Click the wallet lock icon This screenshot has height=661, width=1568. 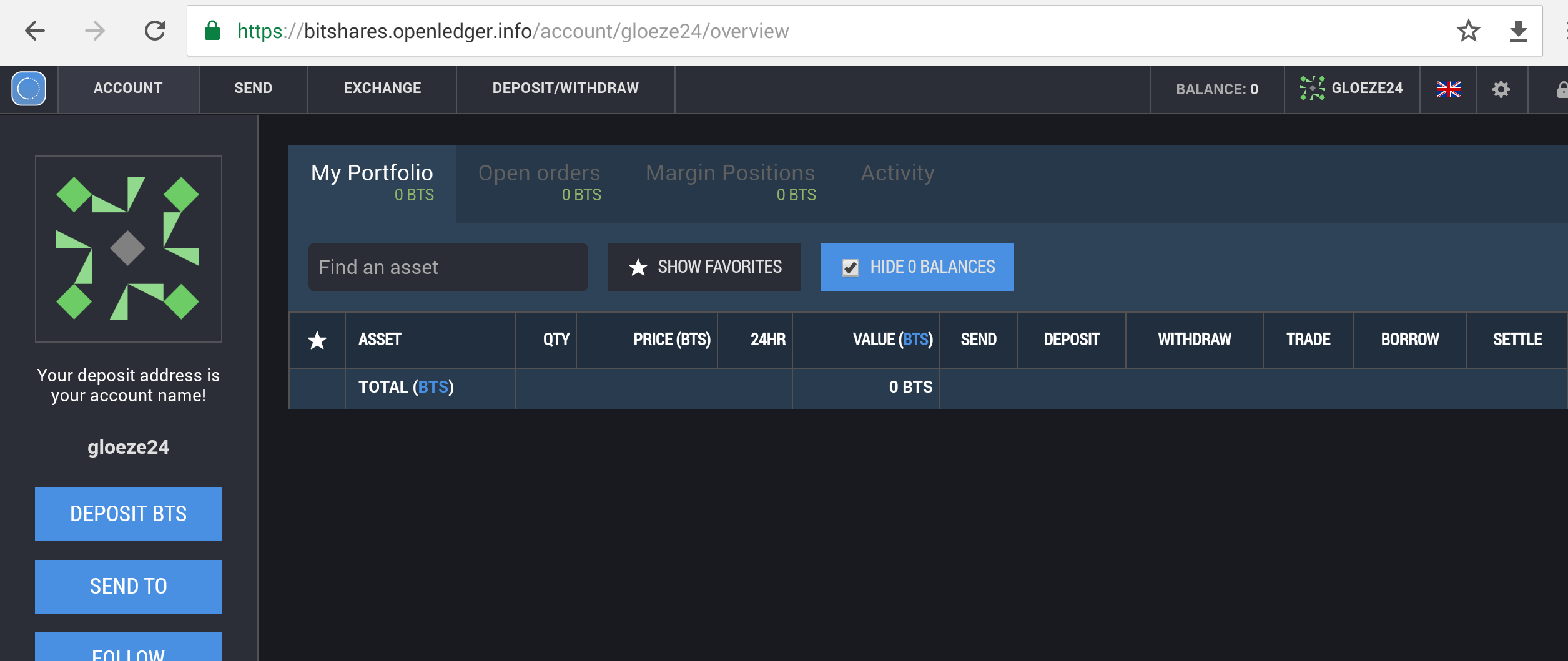(x=1562, y=89)
